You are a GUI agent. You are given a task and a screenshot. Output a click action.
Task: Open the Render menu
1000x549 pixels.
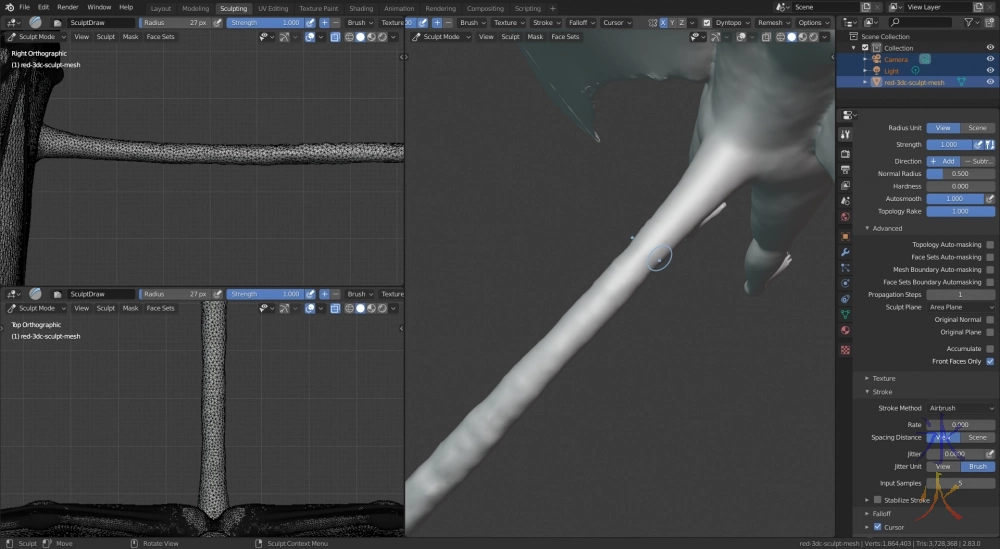click(x=67, y=7)
